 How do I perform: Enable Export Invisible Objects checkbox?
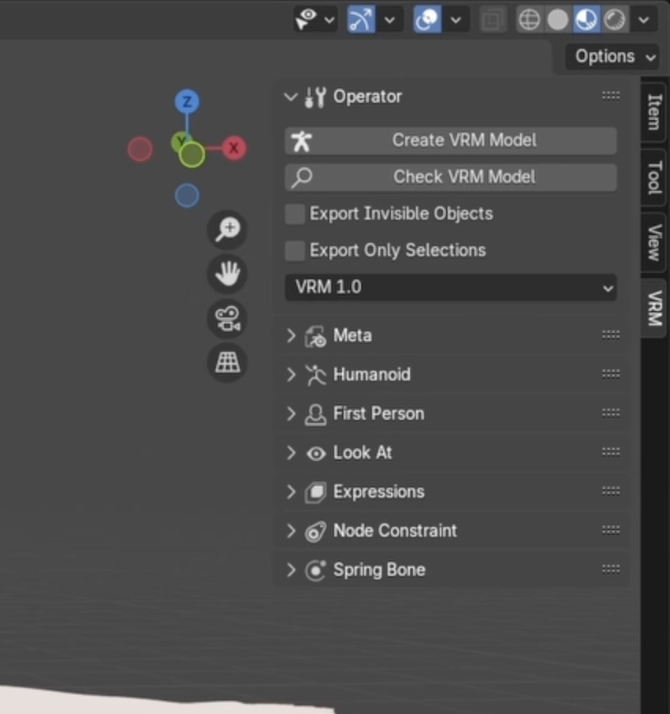(x=295, y=214)
